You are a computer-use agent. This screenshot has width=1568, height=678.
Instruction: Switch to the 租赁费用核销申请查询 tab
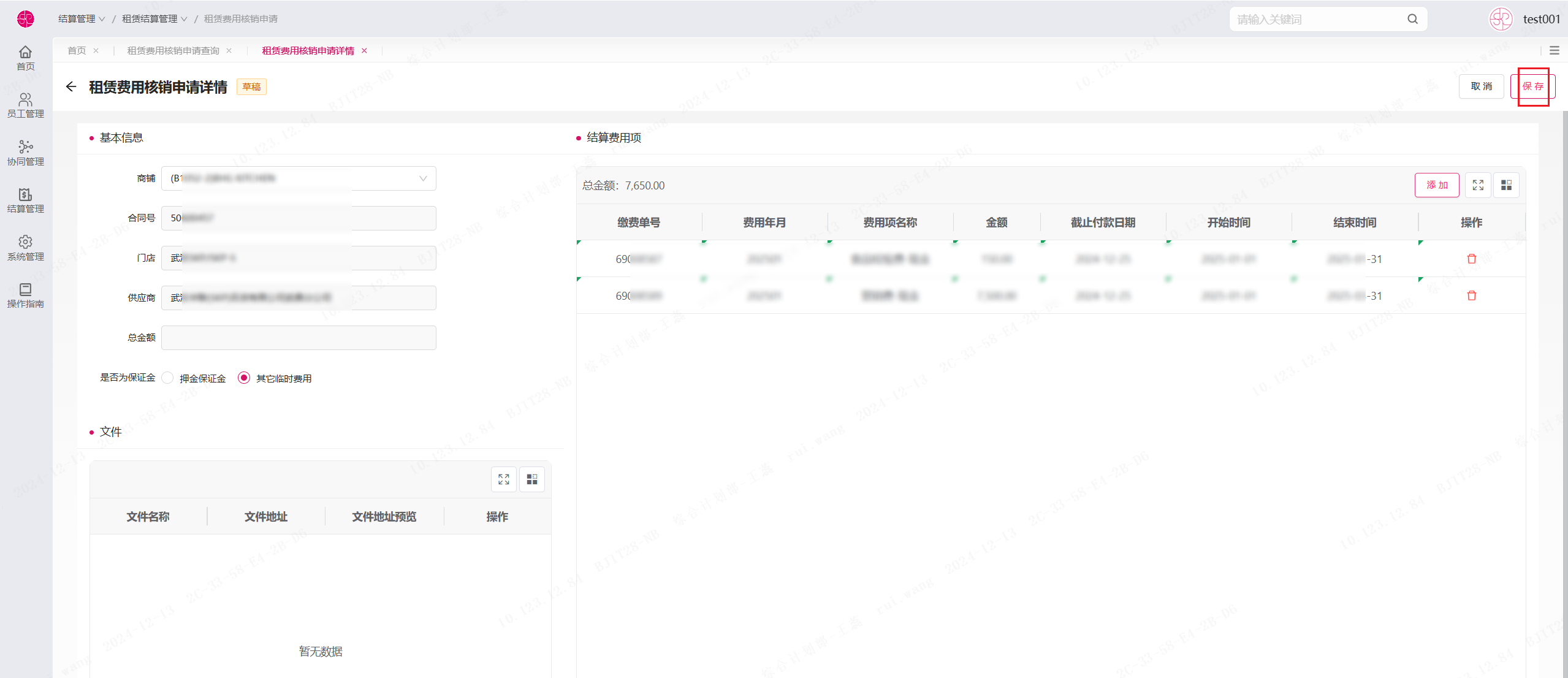[173, 51]
